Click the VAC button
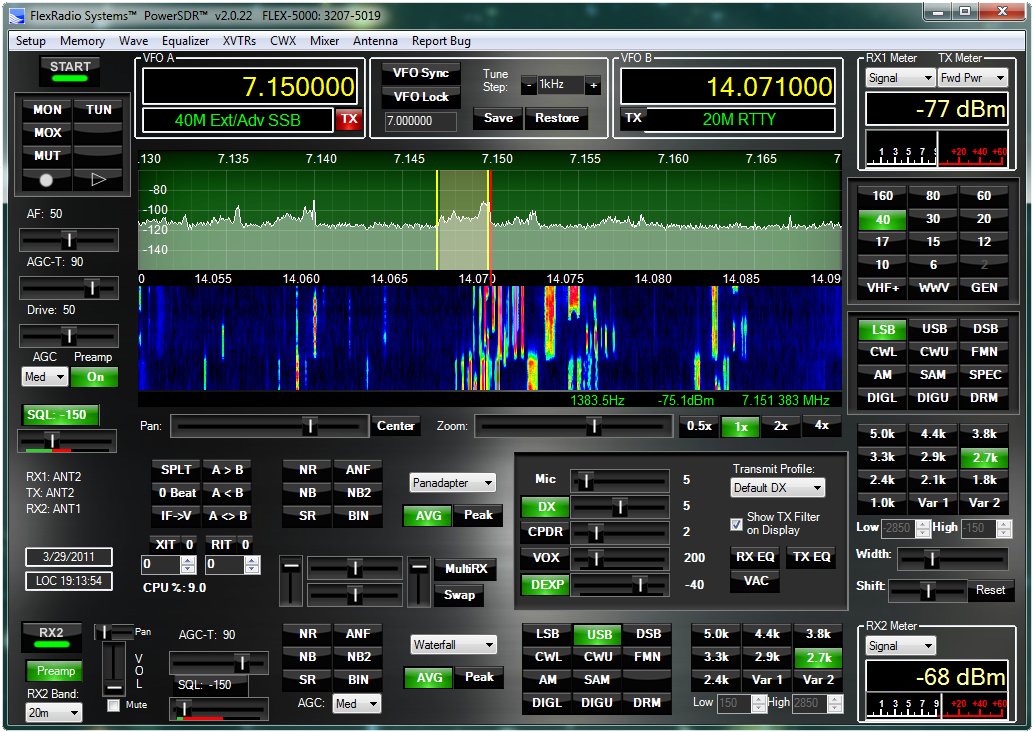 pos(756,582)
